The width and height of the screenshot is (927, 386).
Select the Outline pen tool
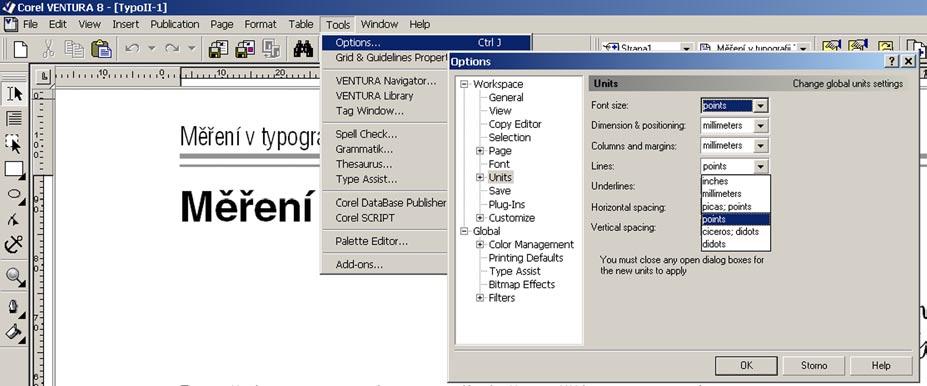coord(14,307)
